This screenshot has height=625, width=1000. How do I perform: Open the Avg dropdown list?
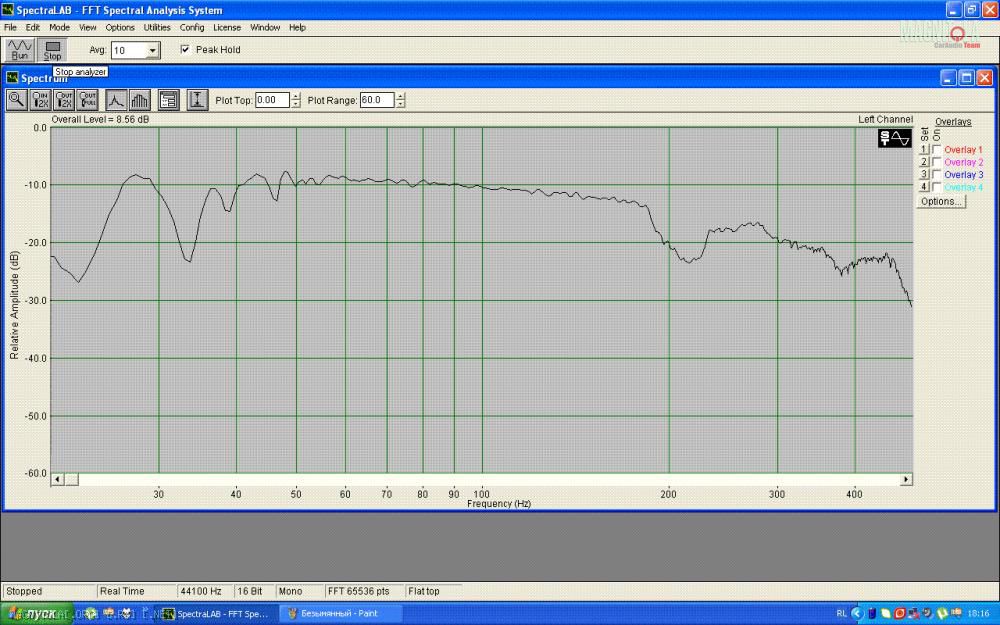(x=152, y=50)
